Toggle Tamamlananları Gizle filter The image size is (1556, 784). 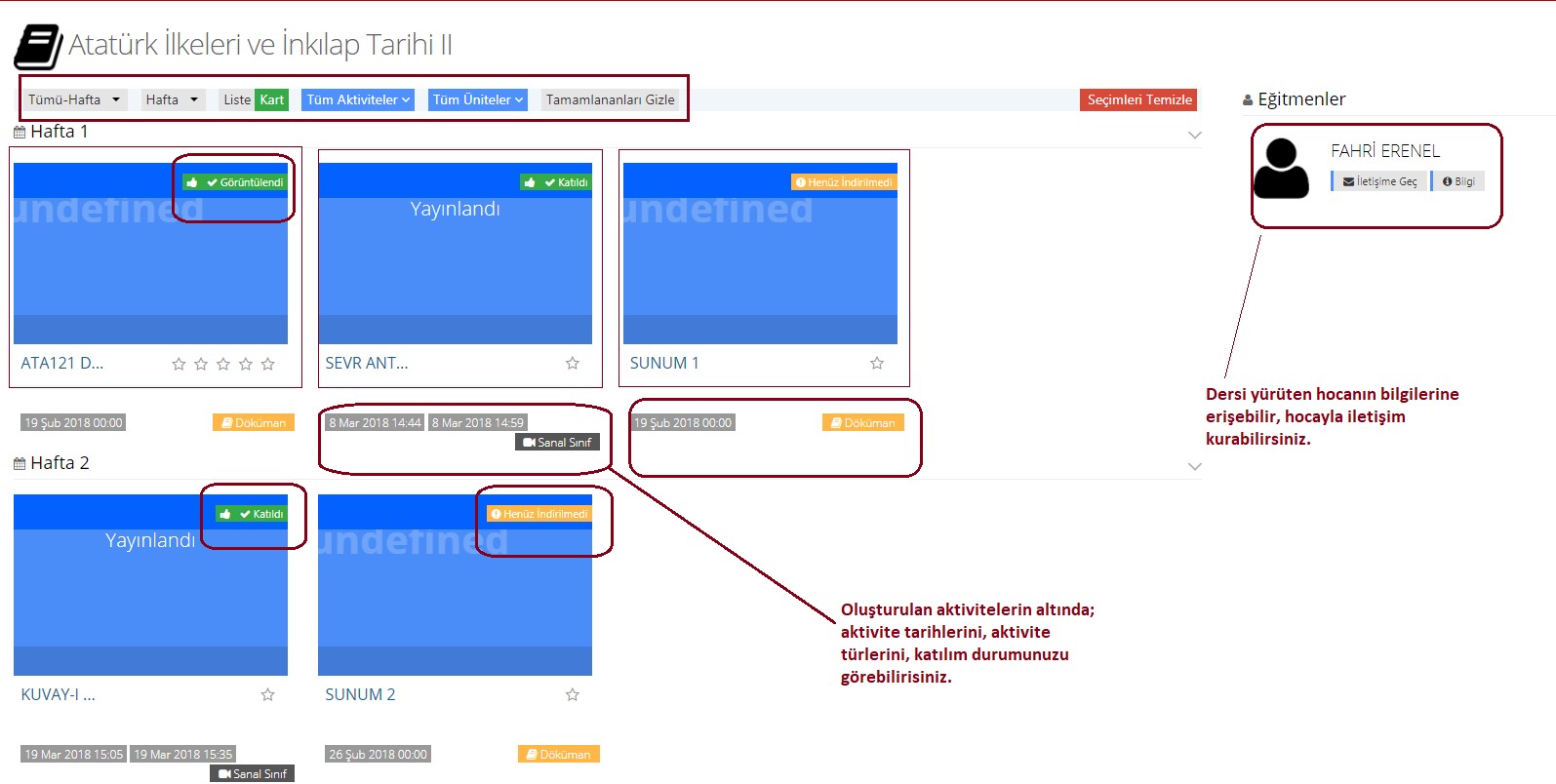point(610,99)
